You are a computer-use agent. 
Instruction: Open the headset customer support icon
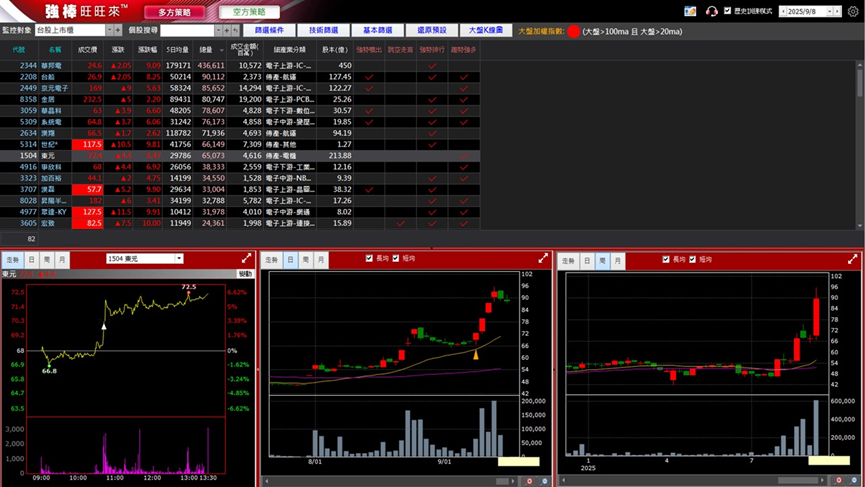[x=711, y=12]
